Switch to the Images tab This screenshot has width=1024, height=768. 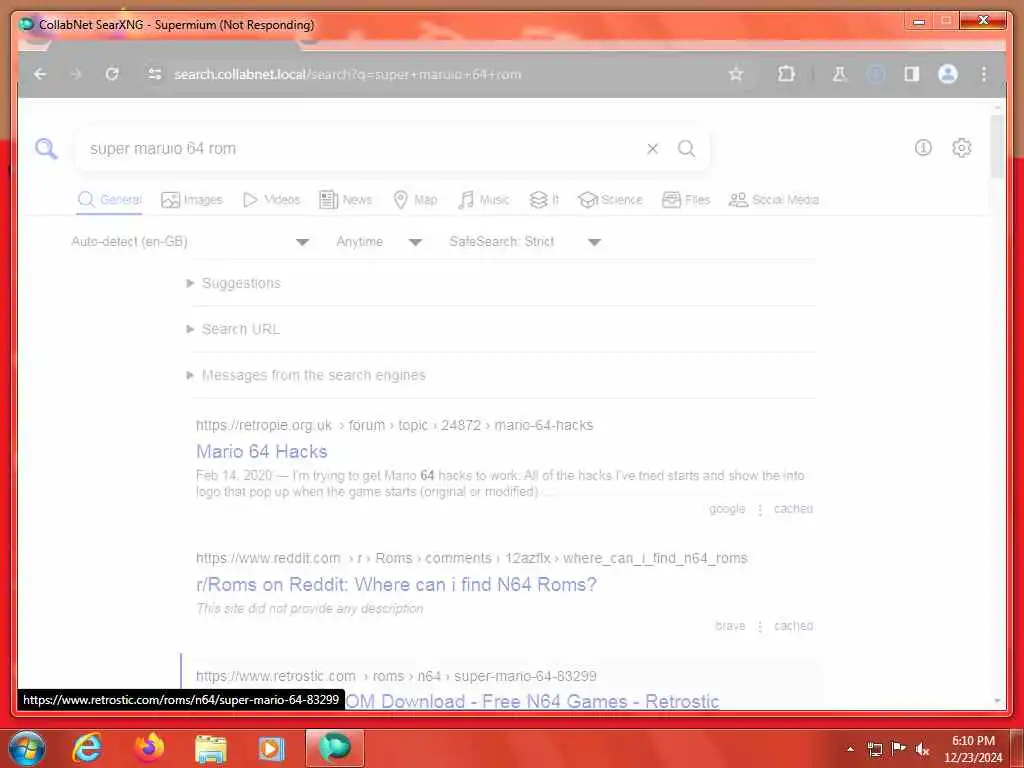point(192,200)
